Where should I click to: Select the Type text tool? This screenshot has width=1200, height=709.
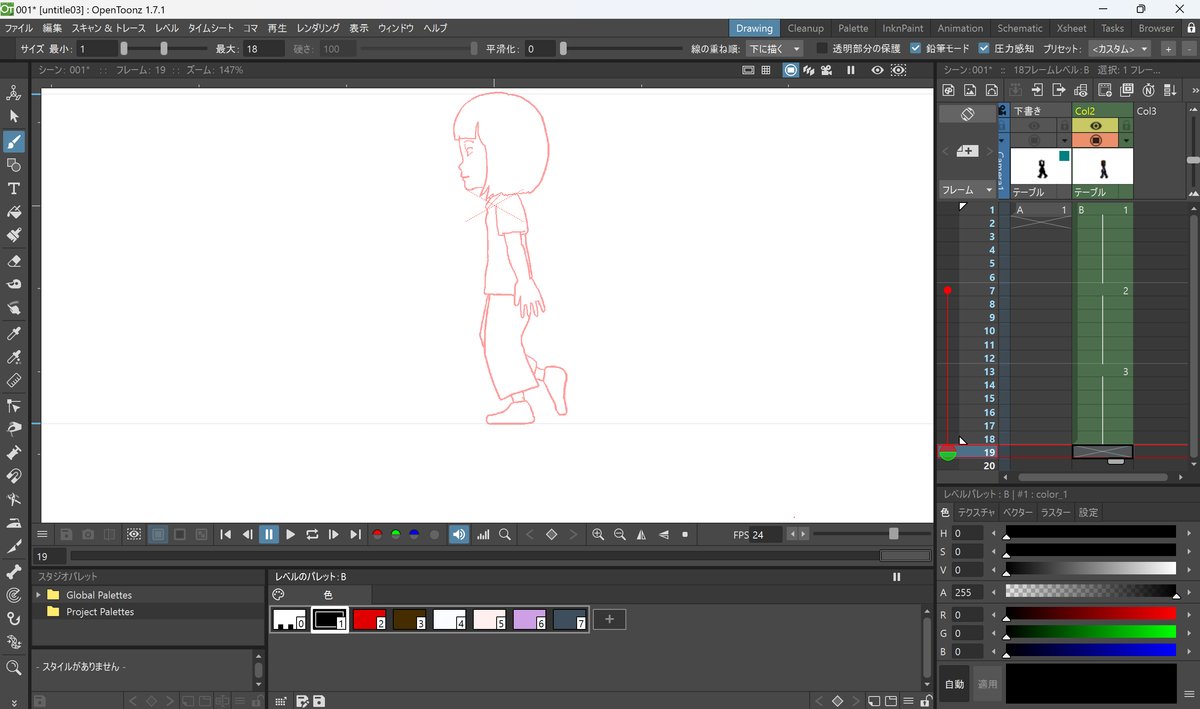click(14, 189)
